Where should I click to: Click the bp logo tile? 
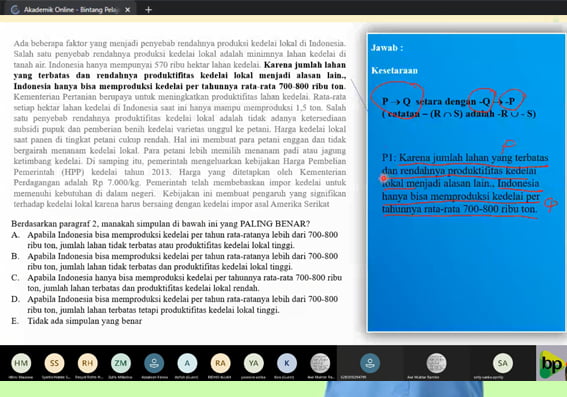[x=551, y=363]
